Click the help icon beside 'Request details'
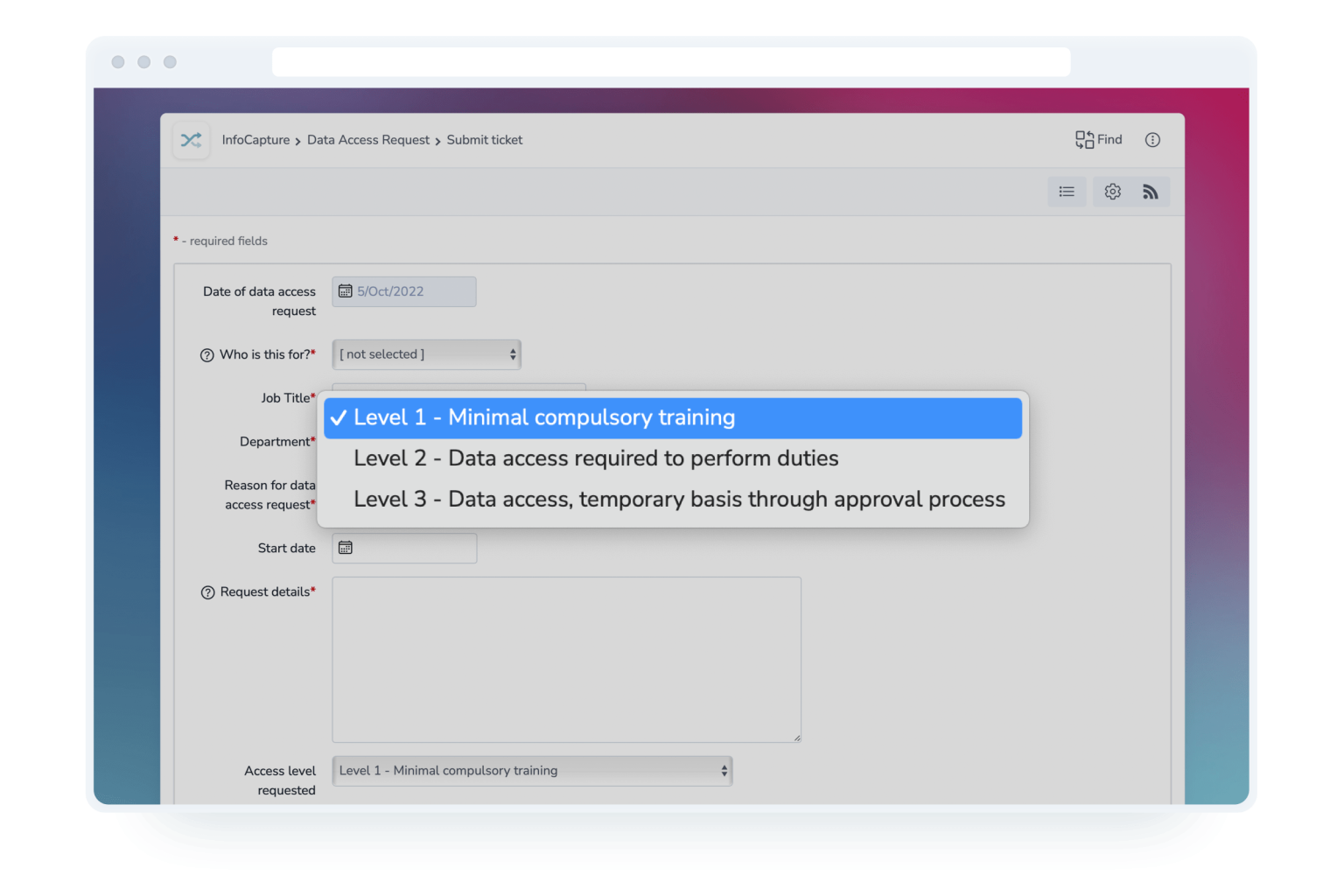Viewport: 1344px width, 896px height. [x=206, y=592]
